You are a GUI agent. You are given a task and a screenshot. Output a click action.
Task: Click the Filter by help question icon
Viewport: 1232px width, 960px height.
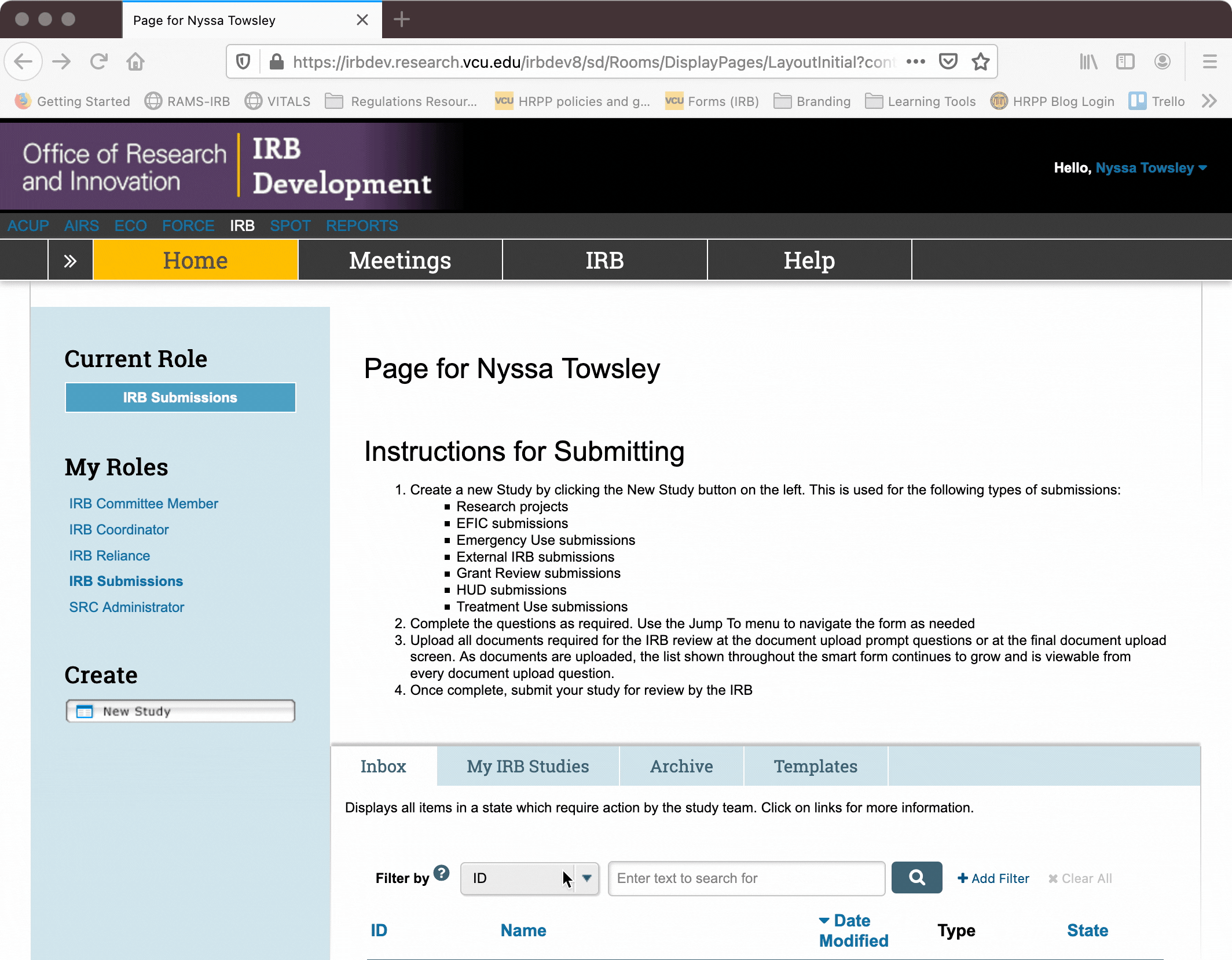[442, 873]
